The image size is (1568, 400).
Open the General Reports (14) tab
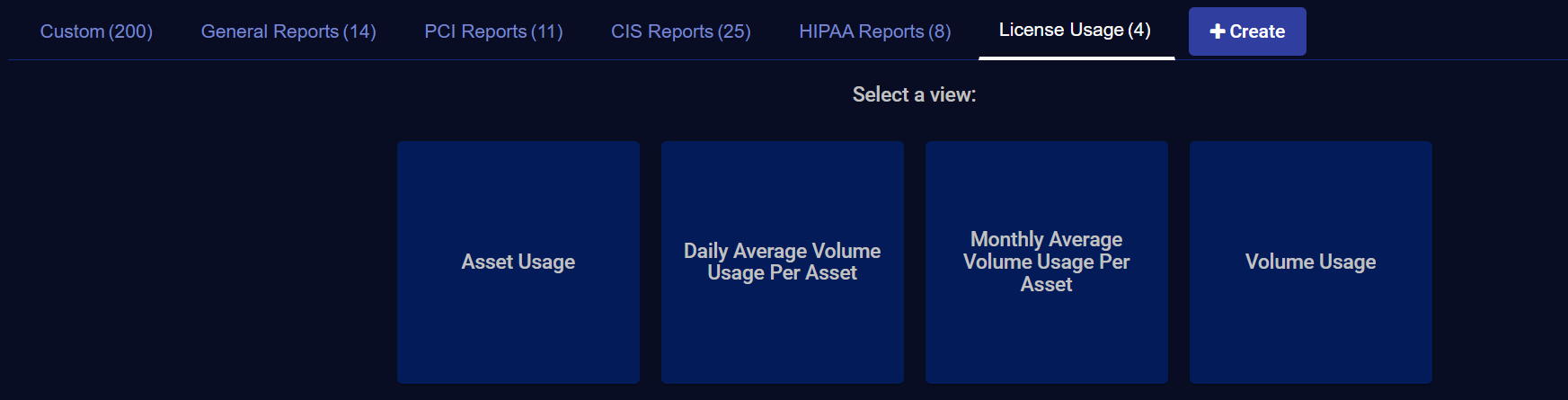pos(288,31)
